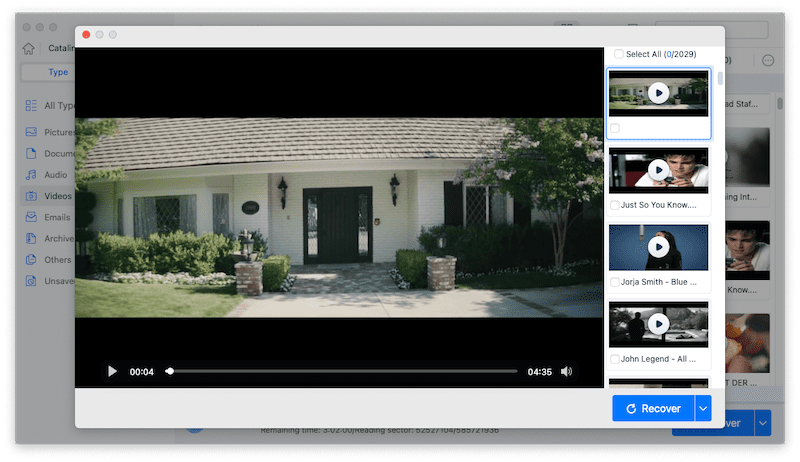The image size is (800, 462).
Task: Click the video seek bar track
Action: tap(341, 371)
